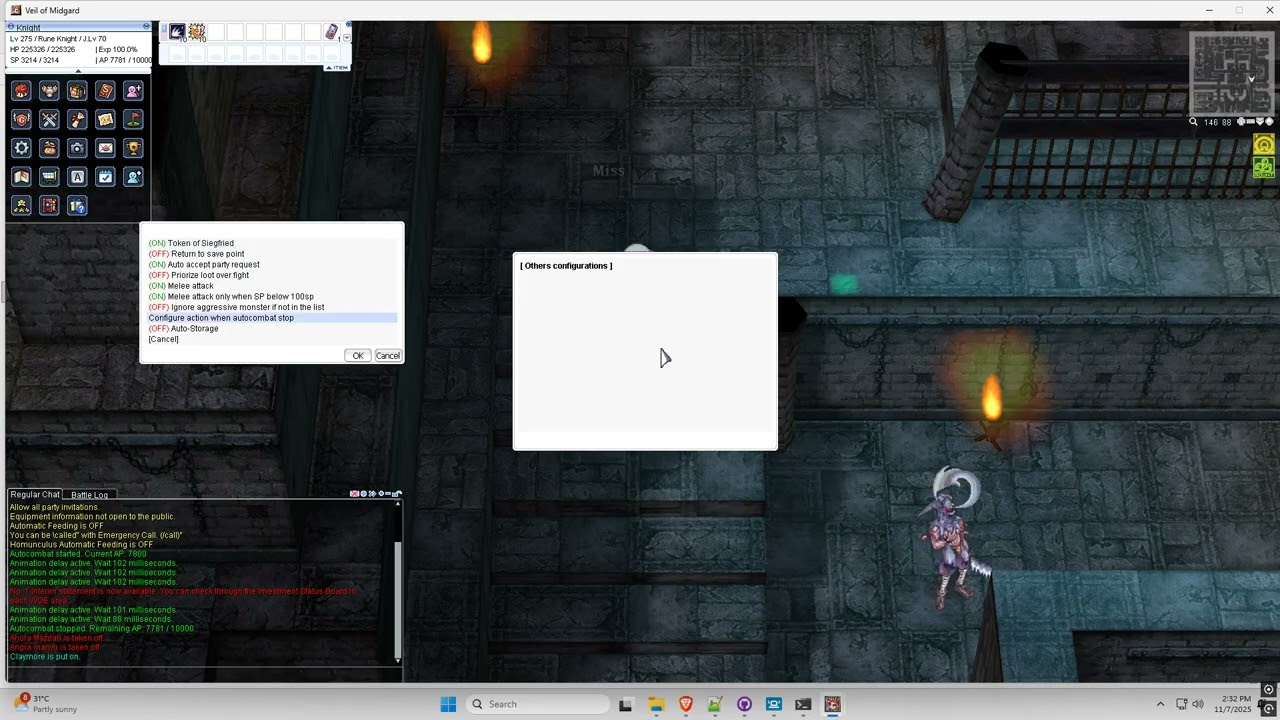
Task: Click the blue person menu icon
Action: coord(133,177)
